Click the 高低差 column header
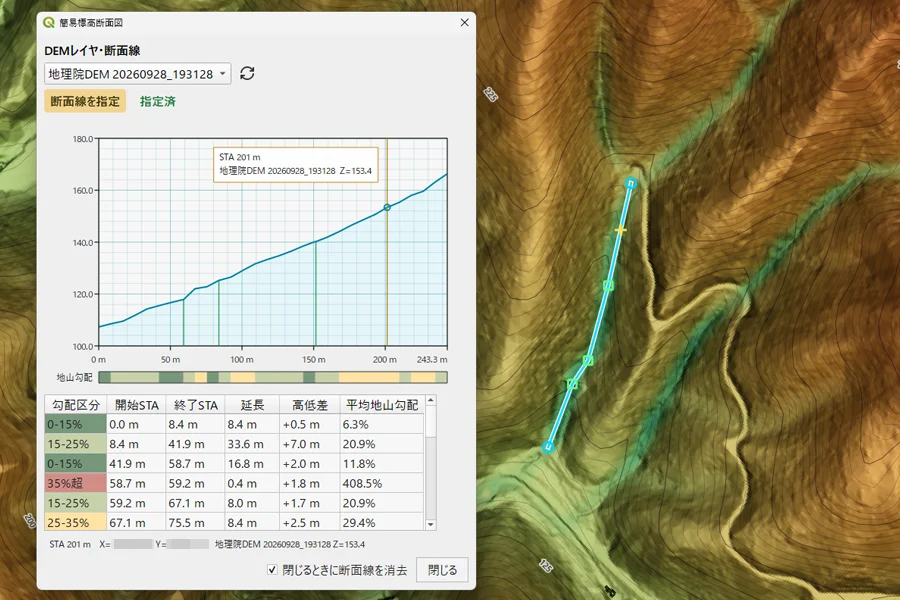The width and height of the screenshot is (900, 600). click(310, 405)
